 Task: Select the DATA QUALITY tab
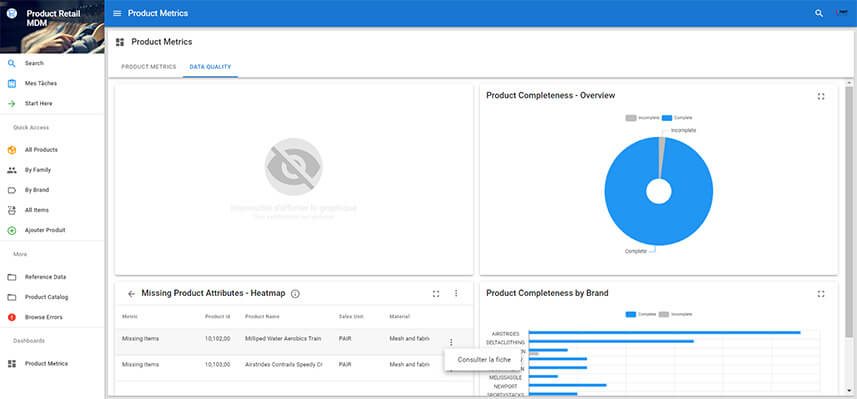[x=210, y=67]
